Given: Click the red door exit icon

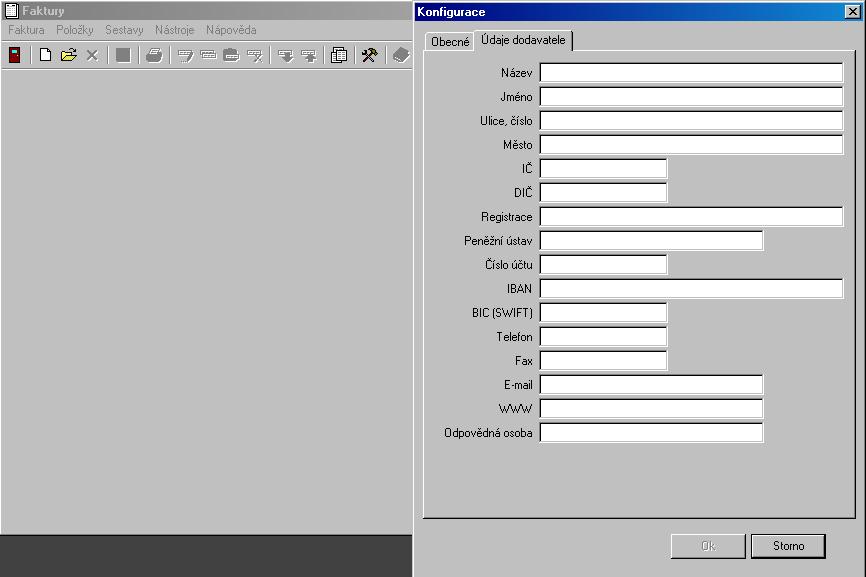Looking at the screenshot, I should [x=15, y=55].
